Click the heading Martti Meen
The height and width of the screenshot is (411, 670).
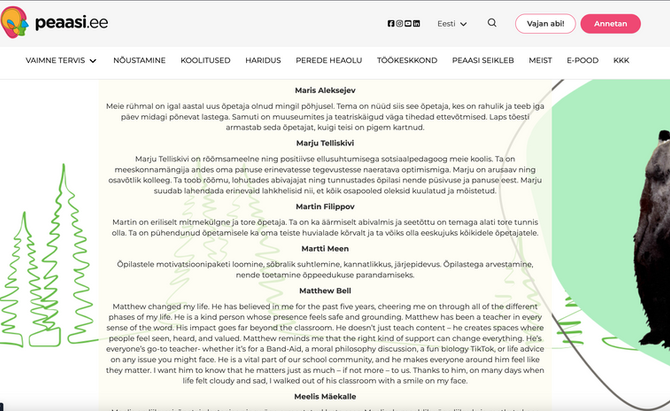pyautogui.click(x=325, y=249)
